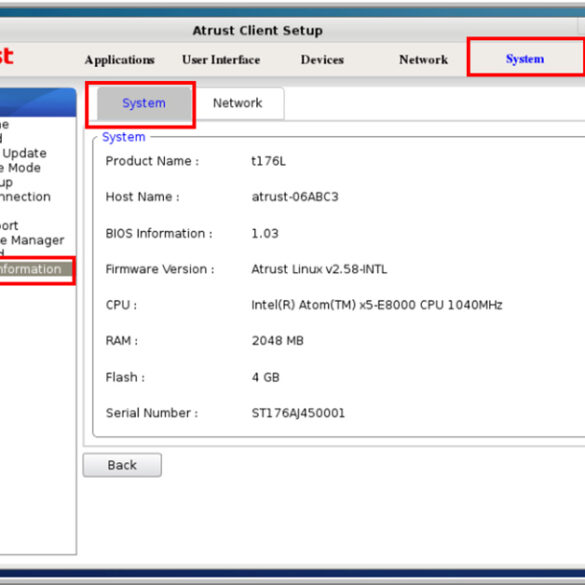This screenshot has width=585, height=585.
Task: Select the System sub-tab under Information
Action: (144, 103)
